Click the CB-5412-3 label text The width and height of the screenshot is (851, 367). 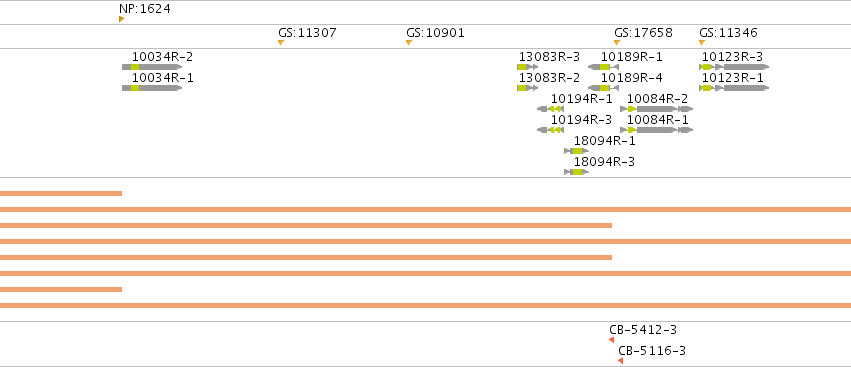tap(643, 330)
